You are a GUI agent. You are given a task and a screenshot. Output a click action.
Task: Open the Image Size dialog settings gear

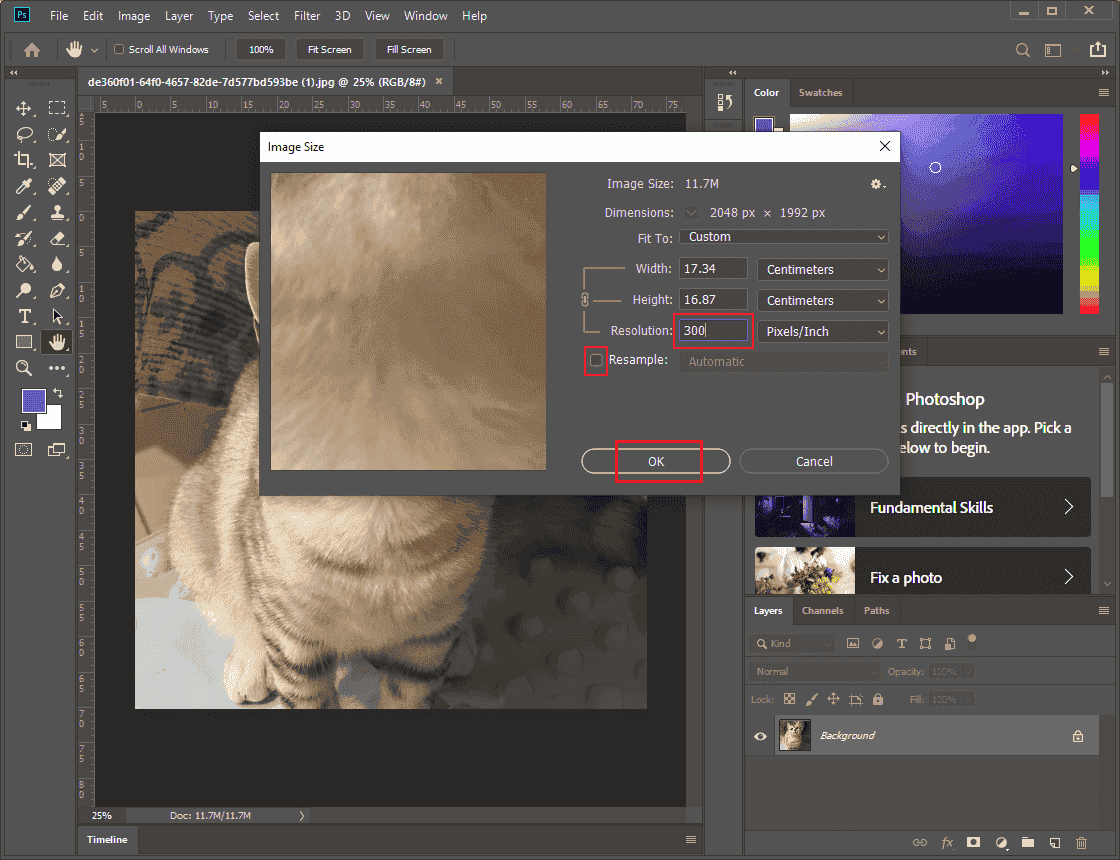tap(877, 184)
